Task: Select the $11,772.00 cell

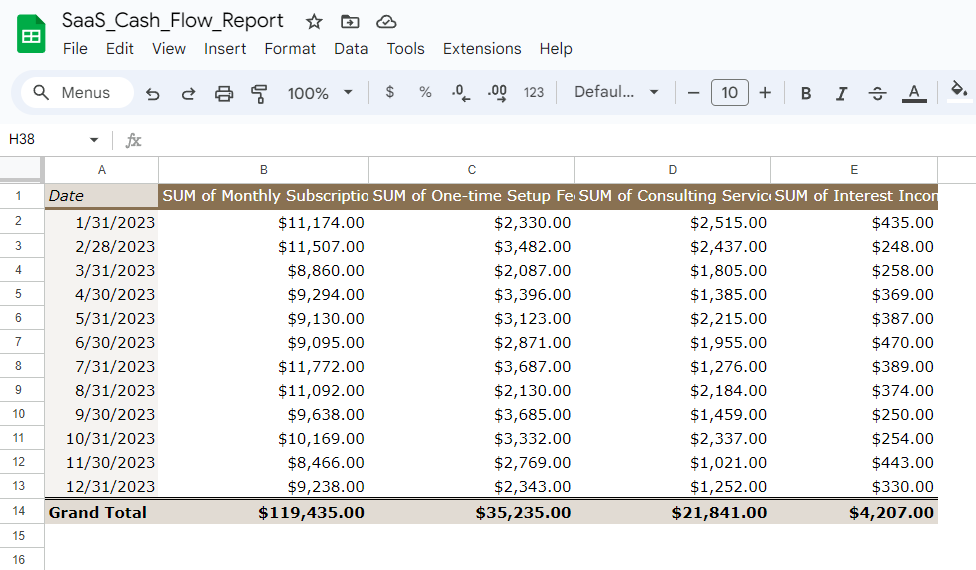Action: pos(263,367)
